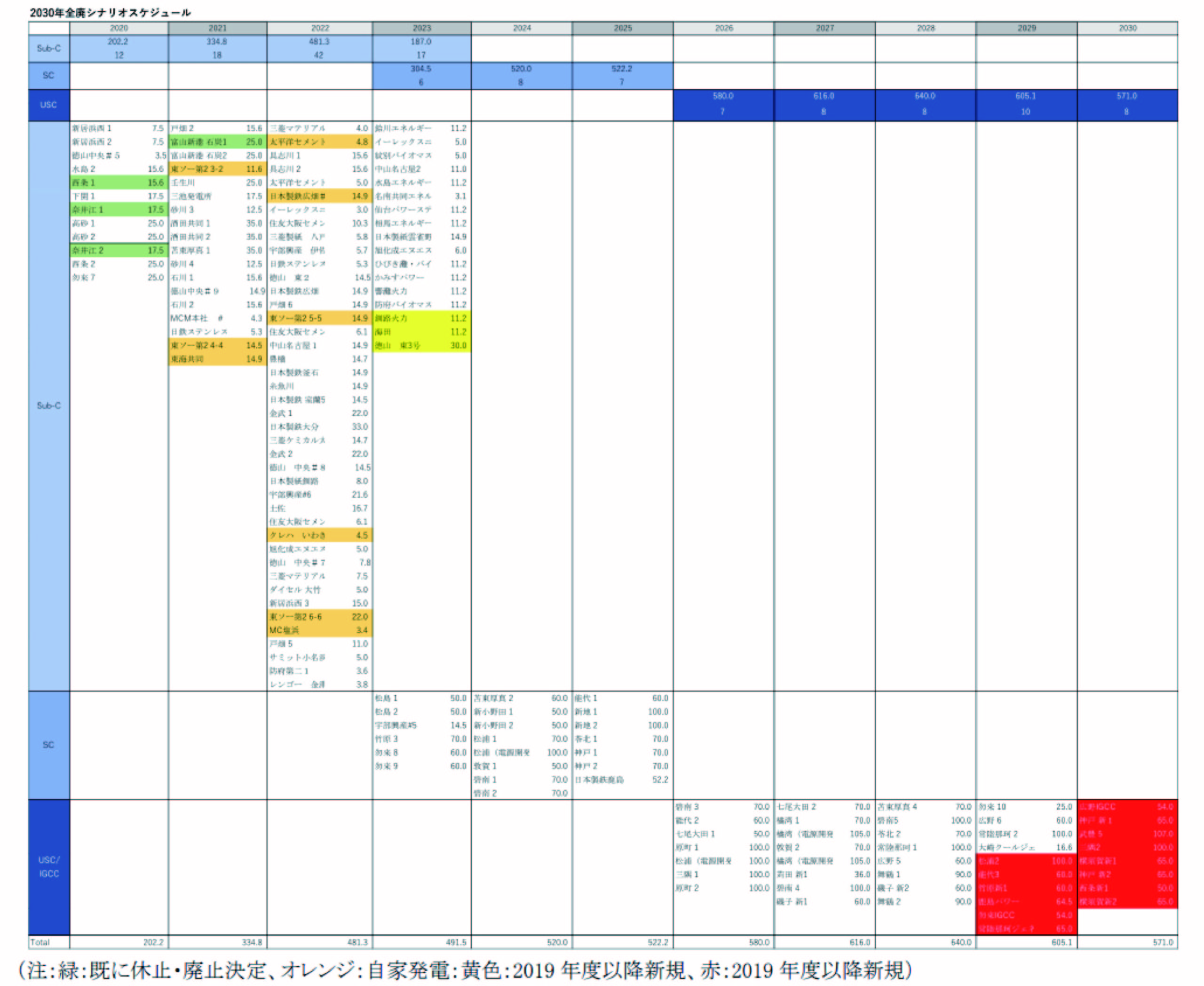Select the USC/IGCC section label
This screenshot has width=1204, height=986.
tap(49, 867)
